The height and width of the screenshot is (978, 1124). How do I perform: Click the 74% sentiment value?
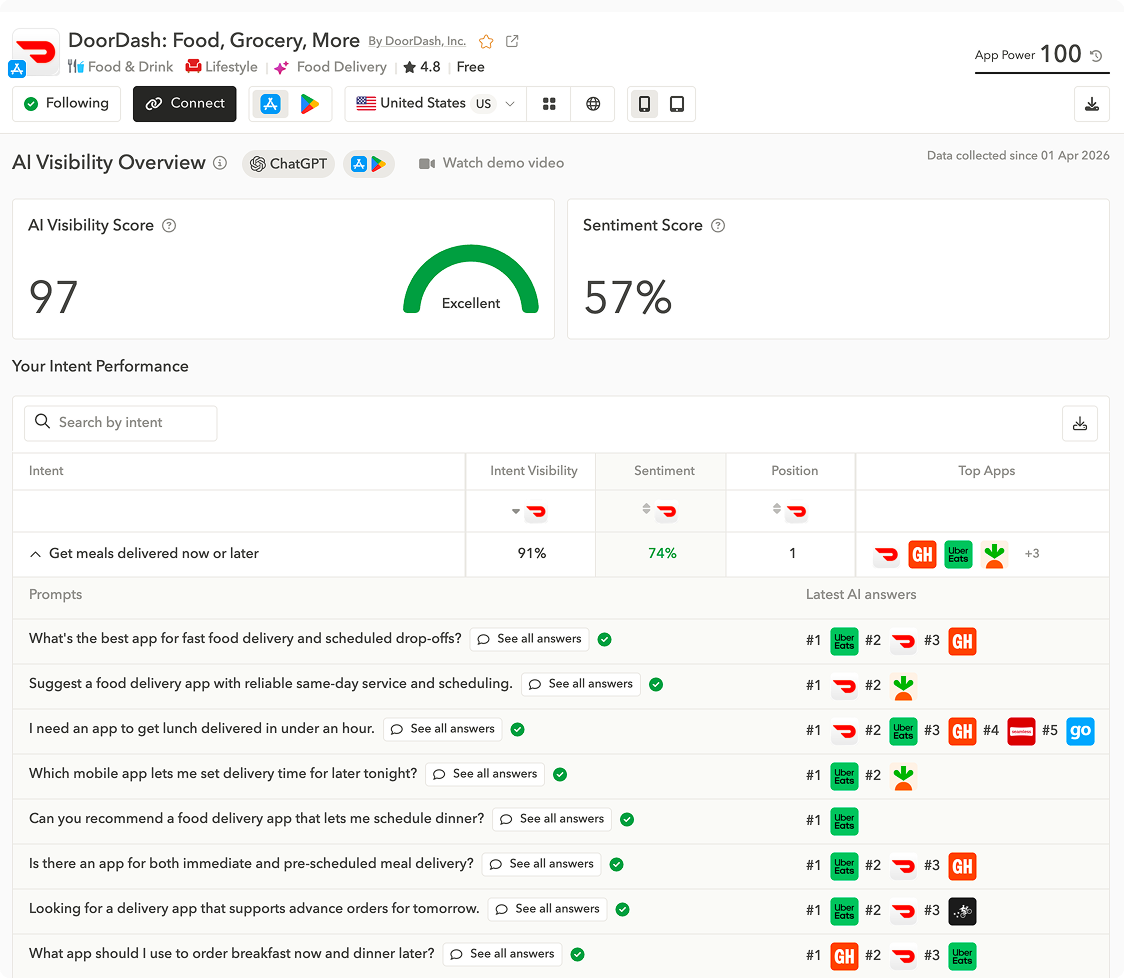(x=662, y=554)
